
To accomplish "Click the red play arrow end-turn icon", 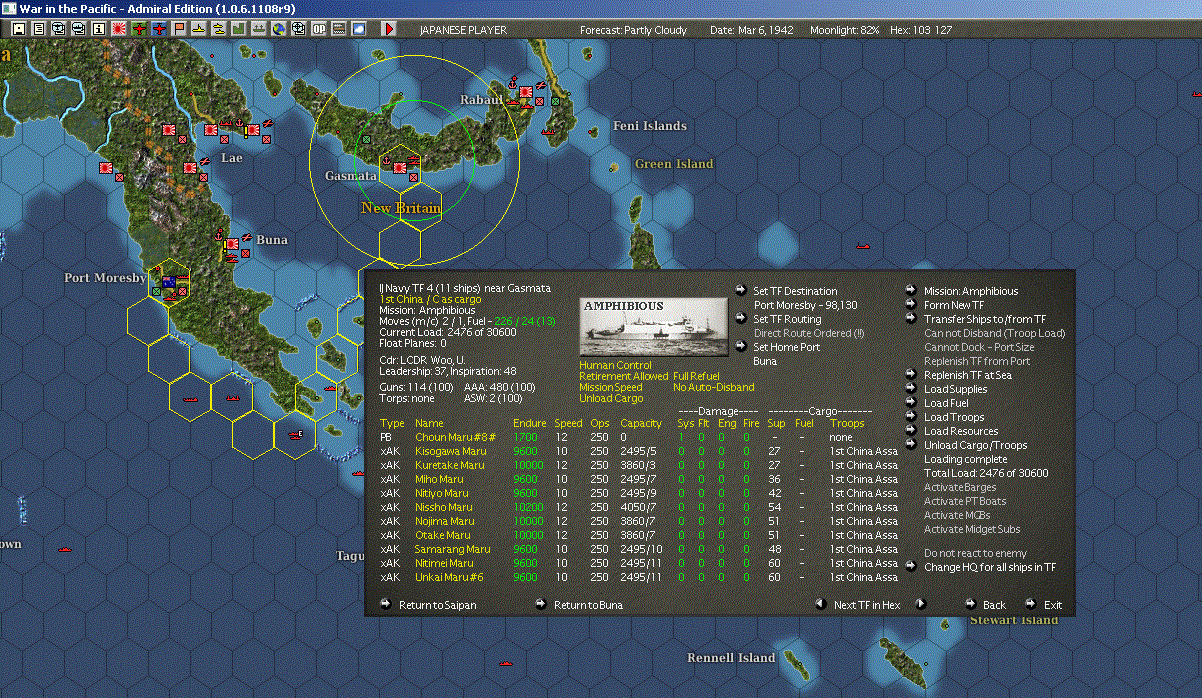I will coord(389,29).
